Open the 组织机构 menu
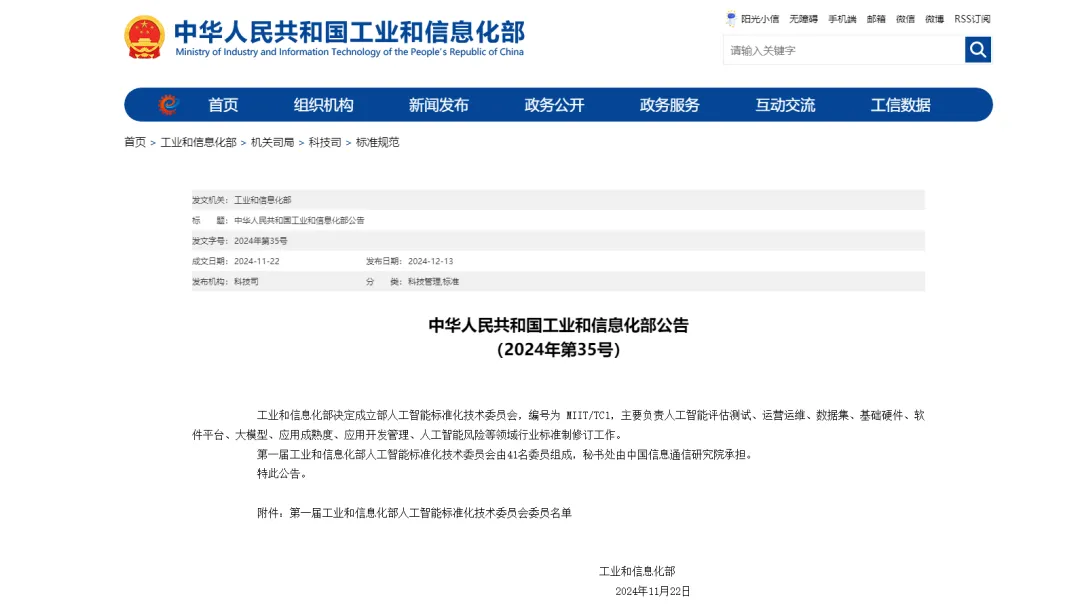 [324, 104]
